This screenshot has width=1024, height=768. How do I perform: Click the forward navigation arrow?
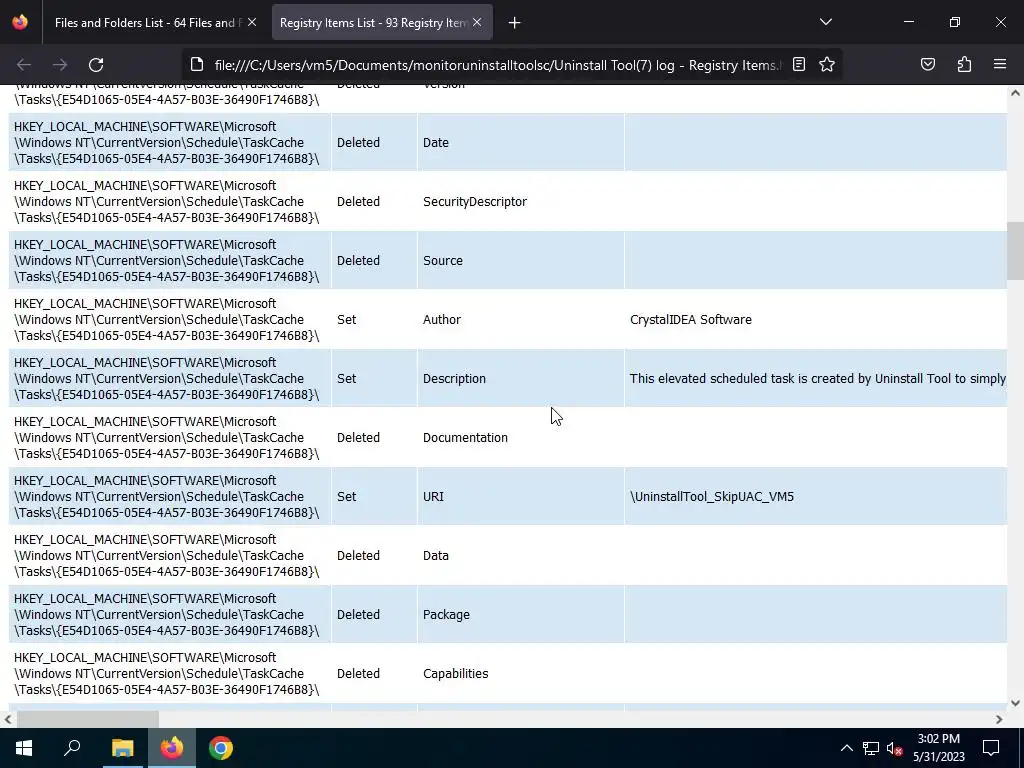tap(60, 65)
